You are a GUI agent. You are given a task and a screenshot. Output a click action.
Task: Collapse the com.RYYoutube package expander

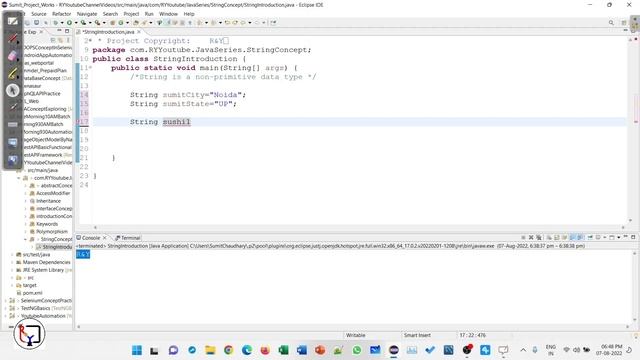[x=19, y=178]
